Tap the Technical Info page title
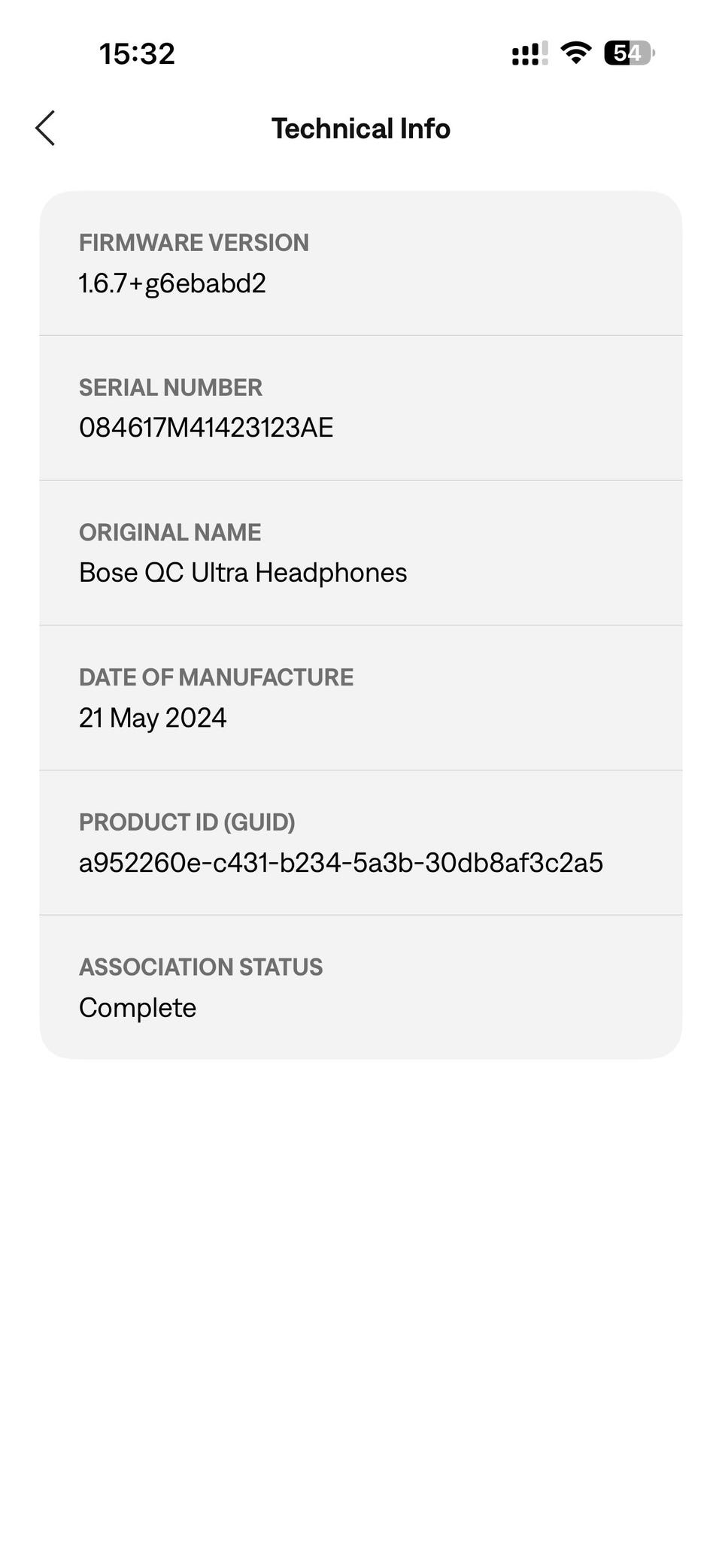 point(361,129)
